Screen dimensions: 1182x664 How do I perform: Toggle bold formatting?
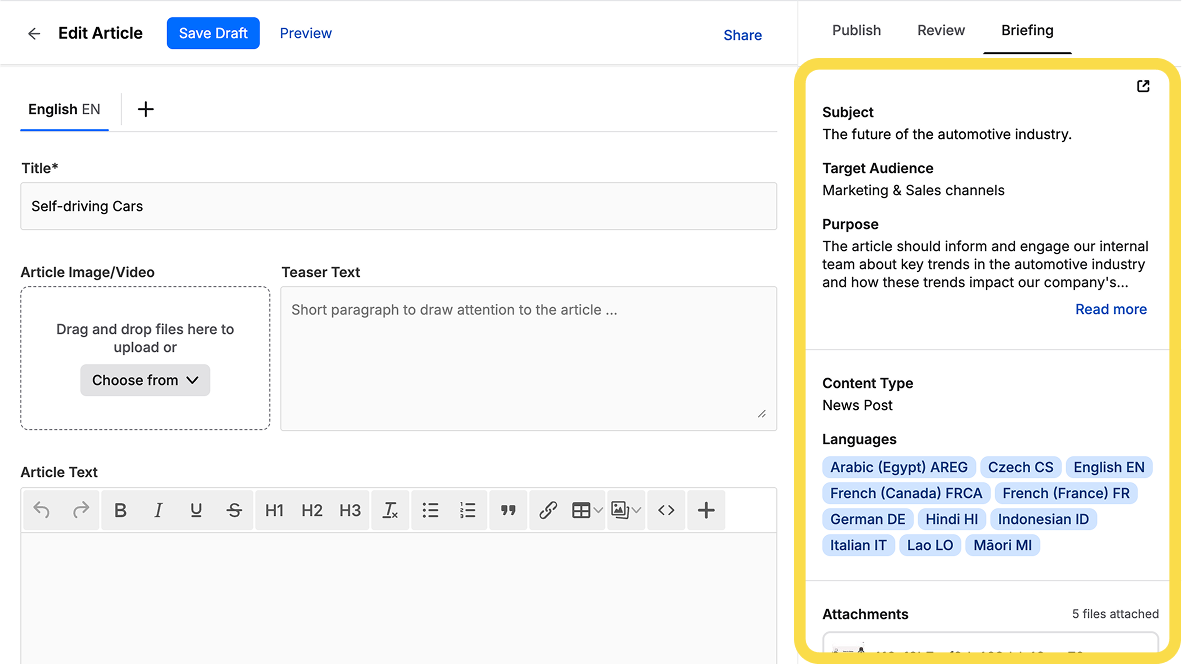point(120,510)
